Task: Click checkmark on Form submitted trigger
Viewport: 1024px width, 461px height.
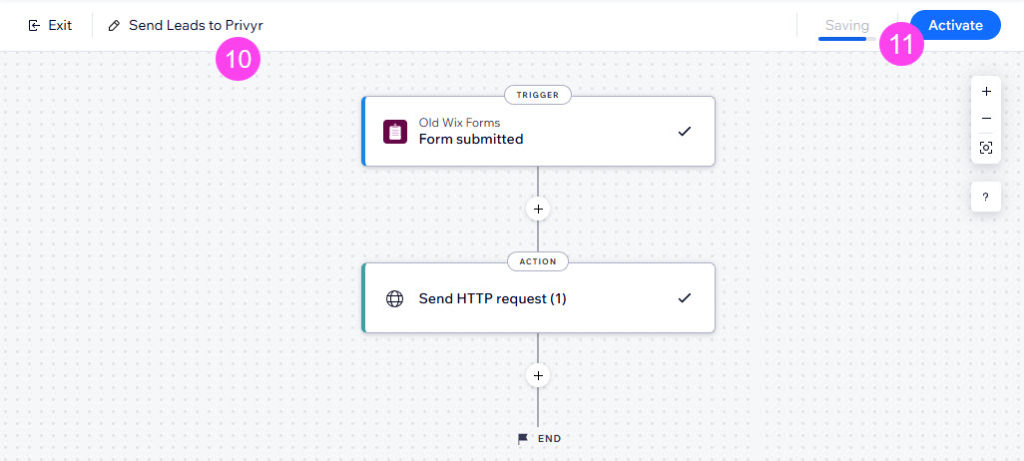Action: 684,131
